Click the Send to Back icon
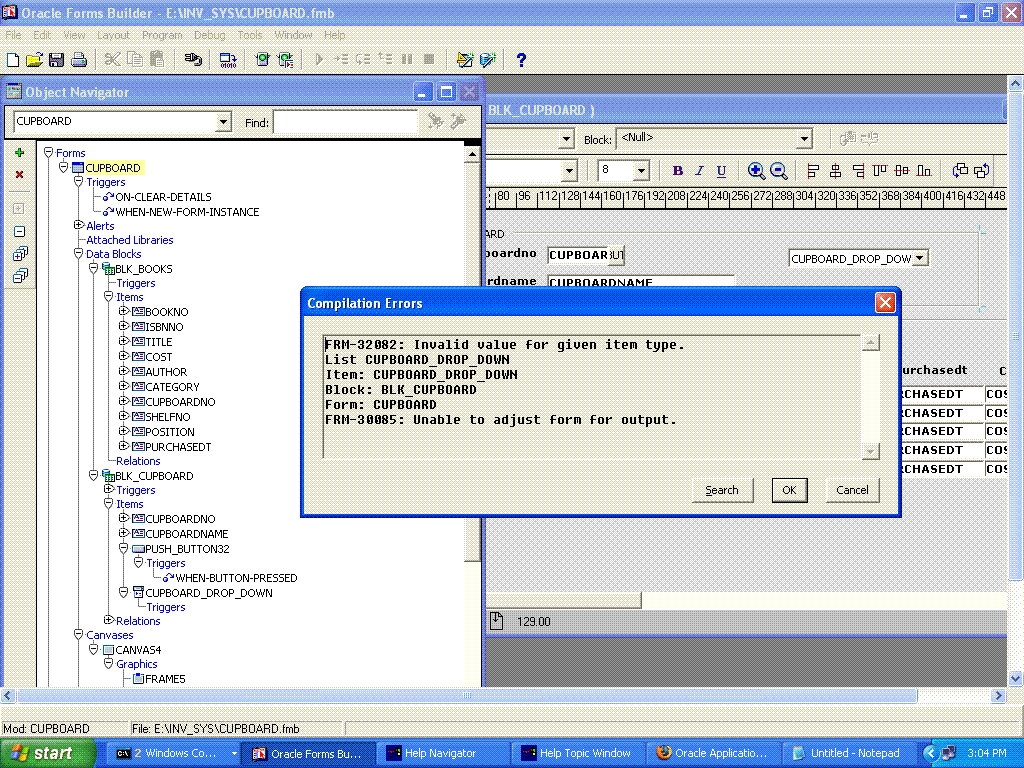The width and height of the screenshot is (1024, 768). tap(982, 171)
